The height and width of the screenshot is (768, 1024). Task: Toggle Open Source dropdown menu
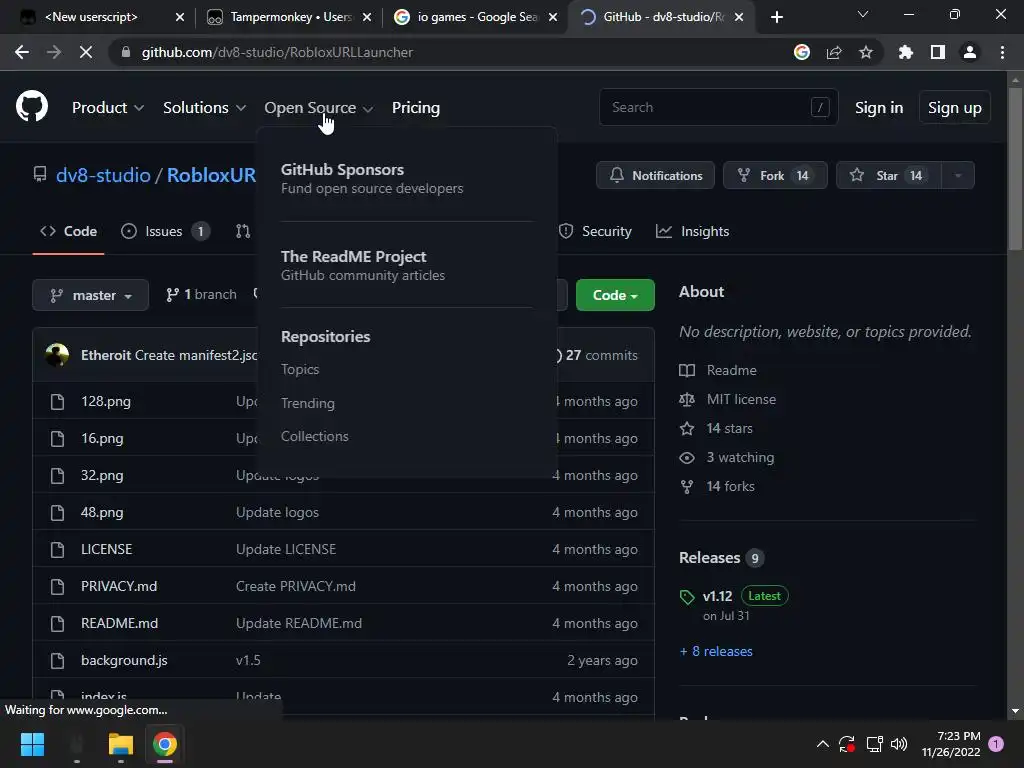point(319,108)
